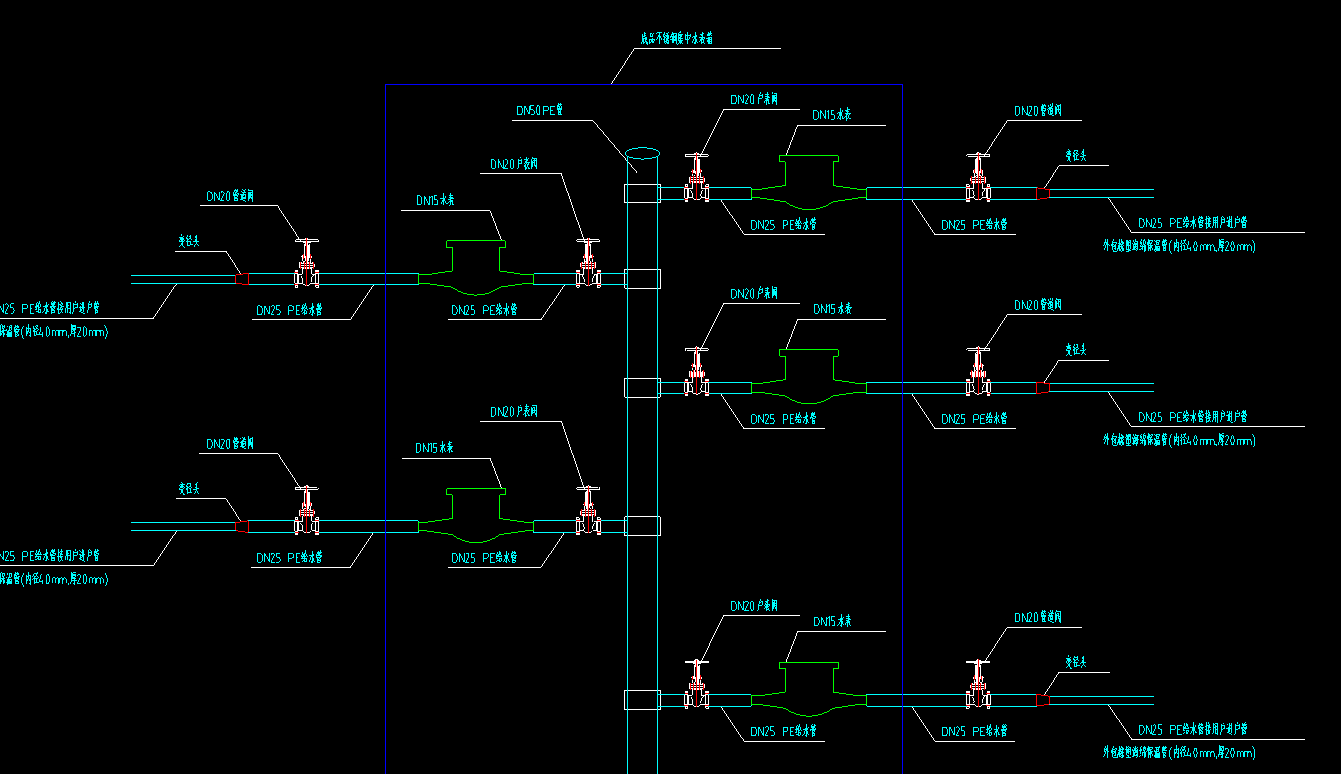1341x774 pixels.
Task: Select DN20户表阀 label on the lowest branch
Action: [x=754, y=607]
